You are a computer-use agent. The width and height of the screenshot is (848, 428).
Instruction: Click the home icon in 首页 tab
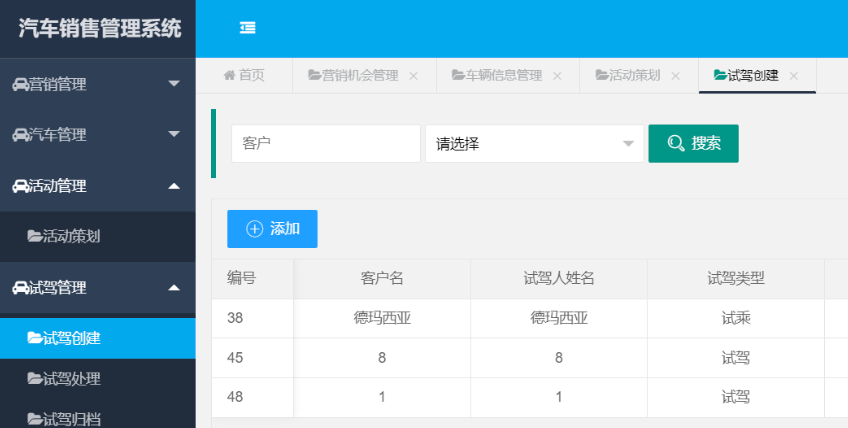pos(229,76)
